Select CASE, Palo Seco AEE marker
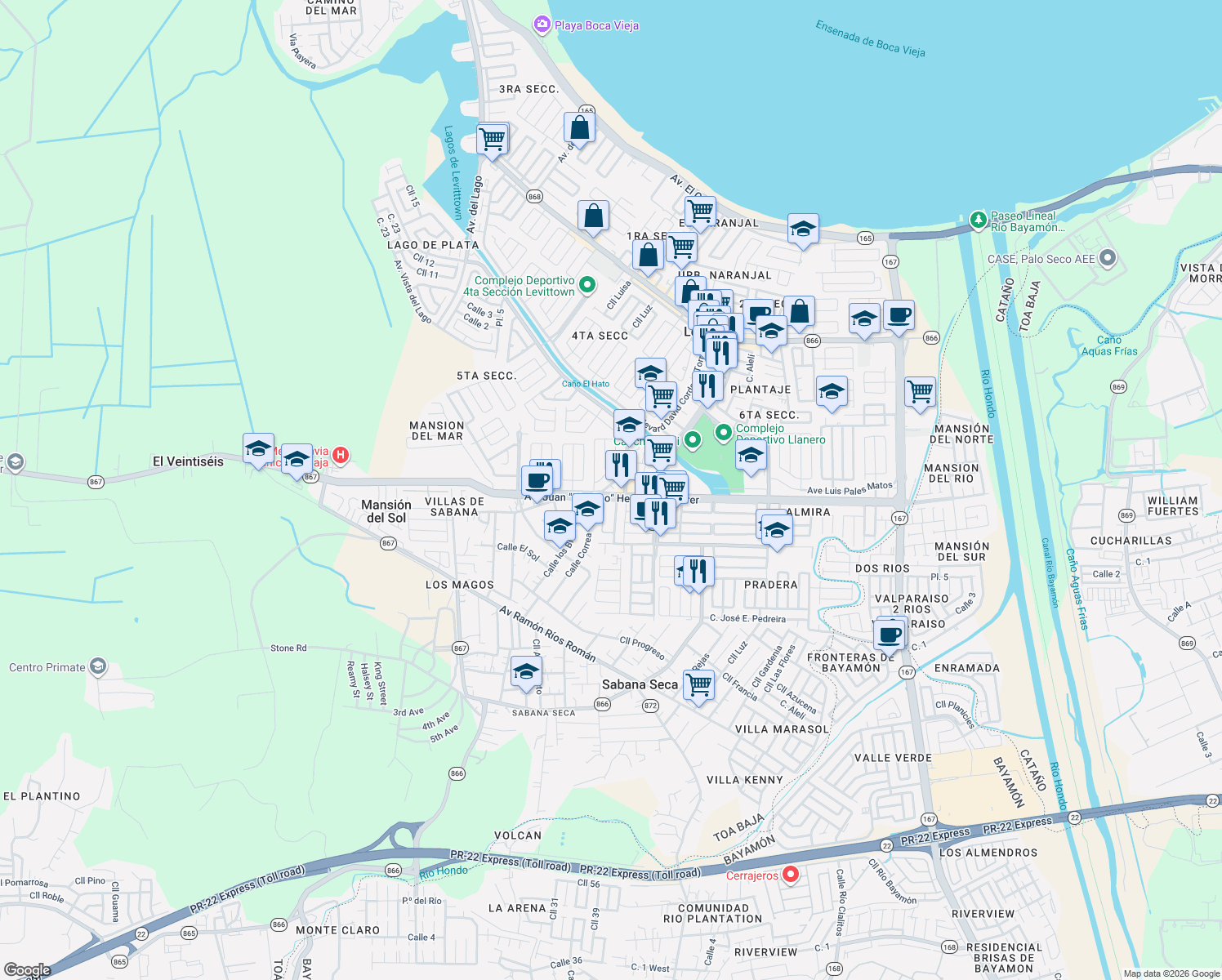The height and width of the screenshot is (980, 1222). click(x=1108, y=259)
